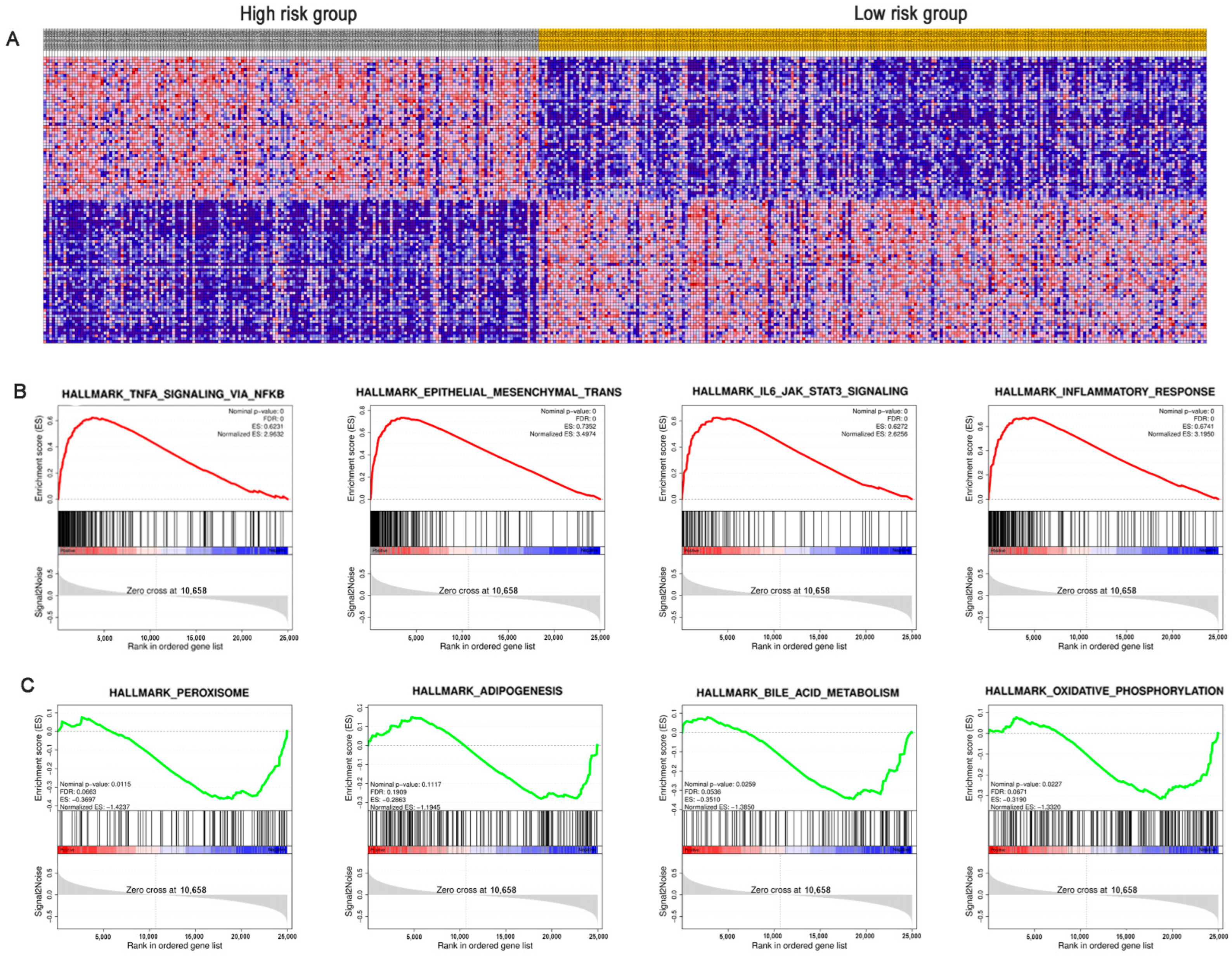The width and height of the screenshot is (1232, 957).
Task: Select the HALLMARK_TNFA_SIGNALING_VIA_NFKB plot title
Action: coord(173,394)
